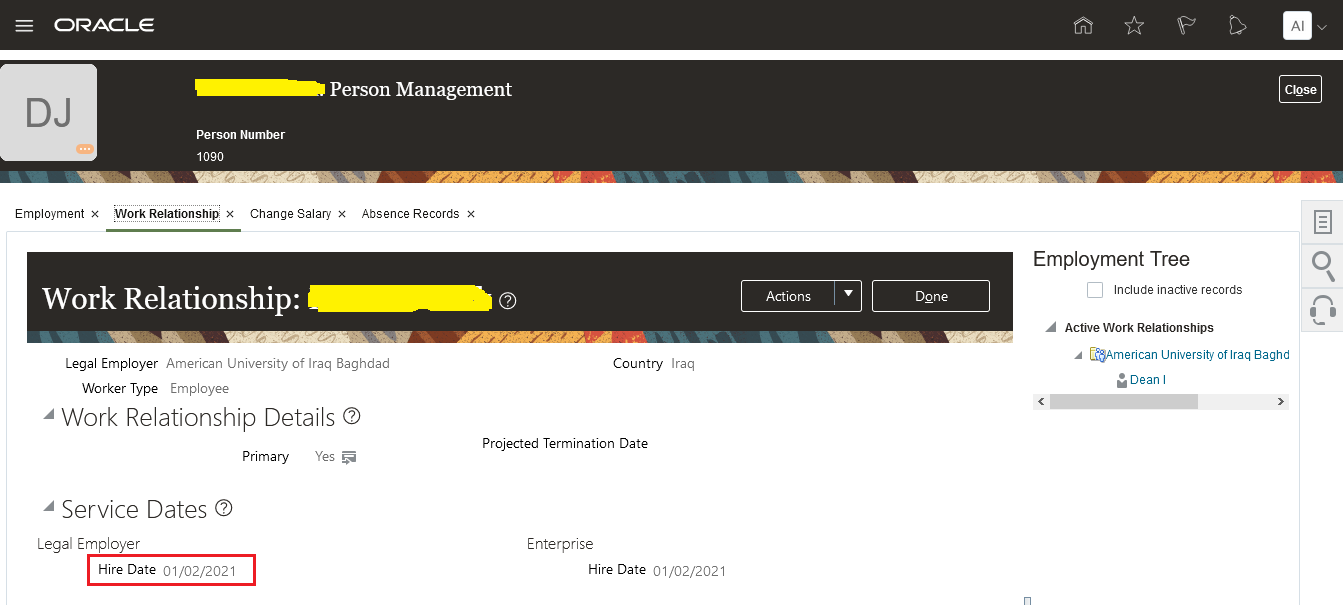
Task: Open the American University of Iraq Baghd link
Action: (x=1196, y=354)
